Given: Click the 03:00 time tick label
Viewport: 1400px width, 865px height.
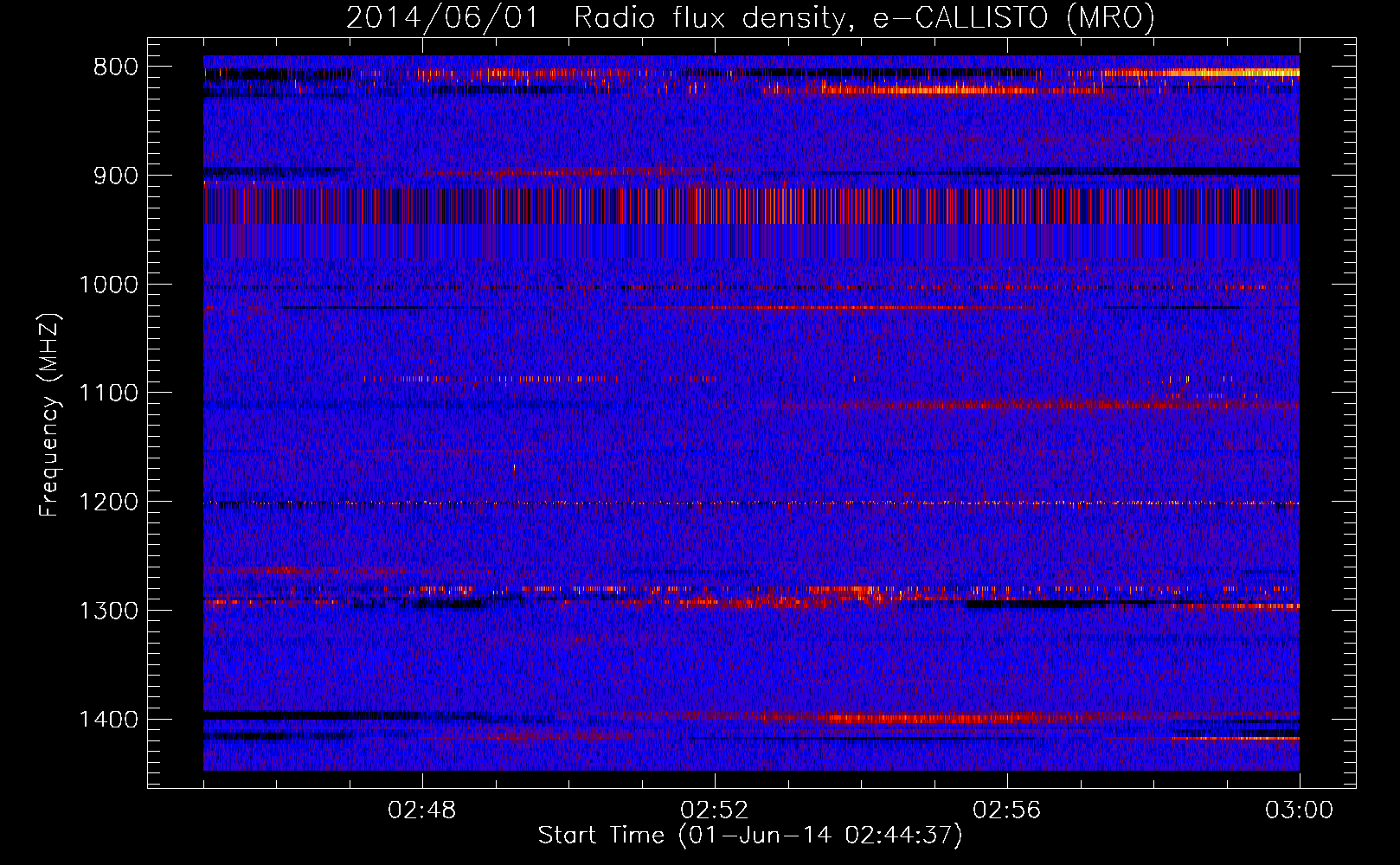Looking at the screenshot, I should 1300,811.
